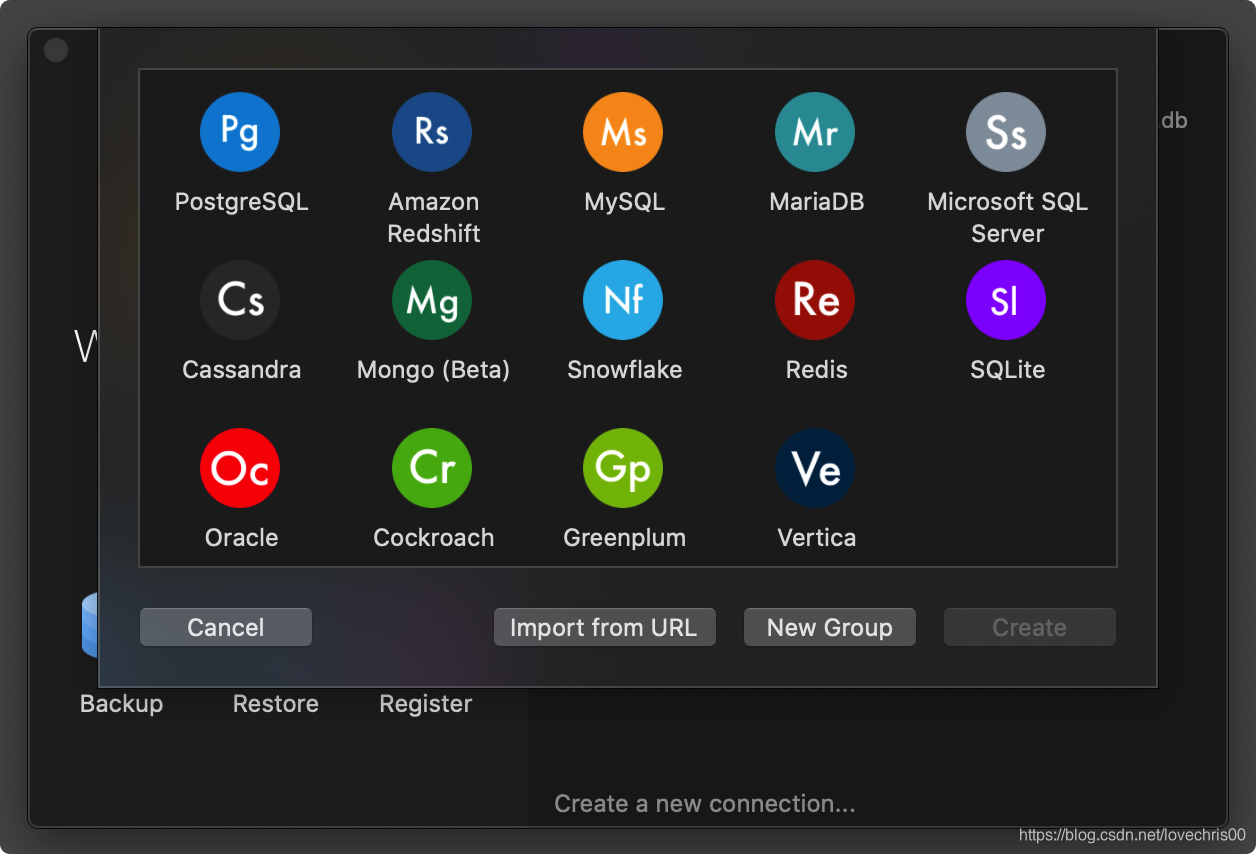The height and width of the screenshot is (854, 1256).
Task: Select the Cassandra Cs icon
Action: 240,300
